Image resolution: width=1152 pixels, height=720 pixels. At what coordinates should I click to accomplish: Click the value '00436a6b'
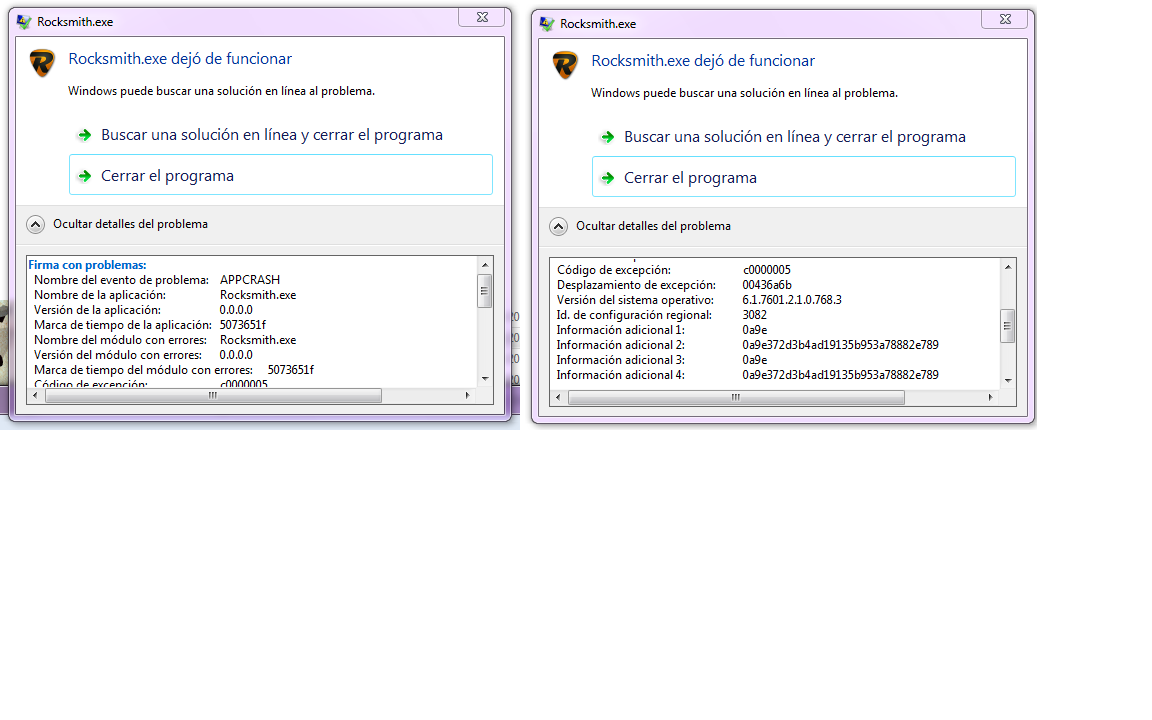pyautogui.click(x=767, y=285)
